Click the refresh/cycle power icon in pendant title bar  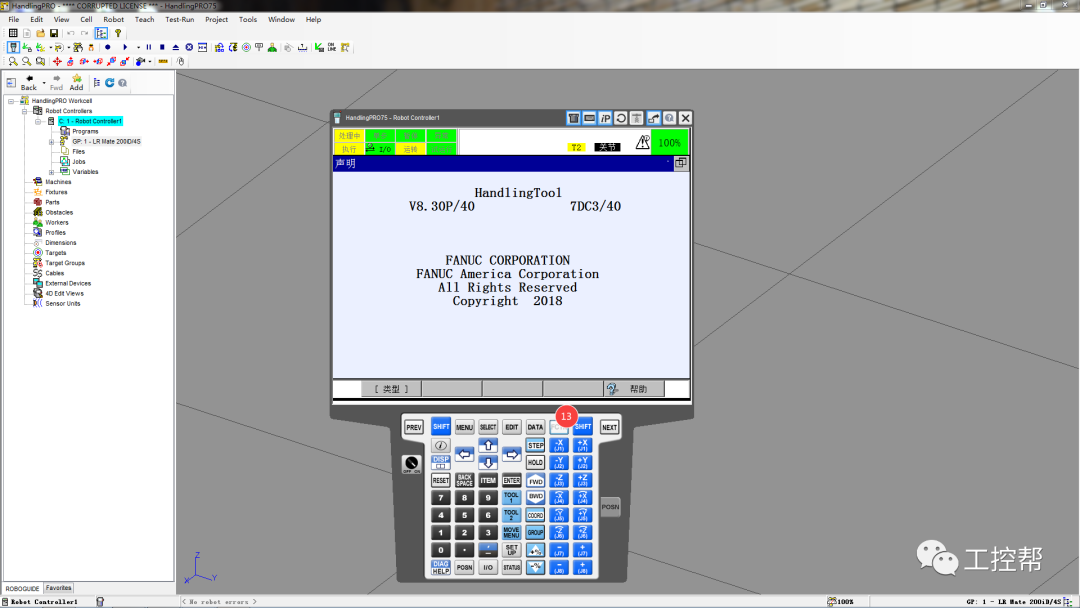coord(621,118)
